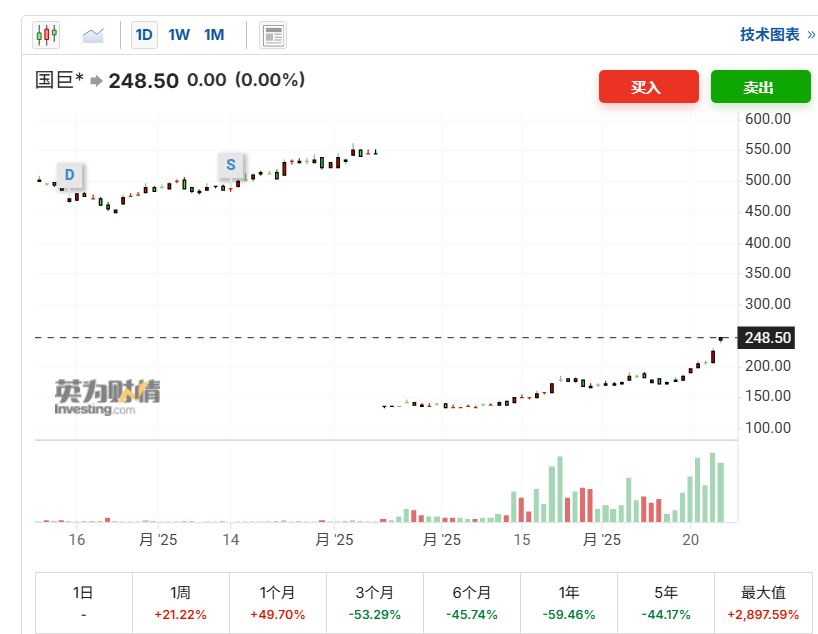Select the 1个月 performance range tab
Image resolution: width=818 pixels, height=634 pixels.
277,602
